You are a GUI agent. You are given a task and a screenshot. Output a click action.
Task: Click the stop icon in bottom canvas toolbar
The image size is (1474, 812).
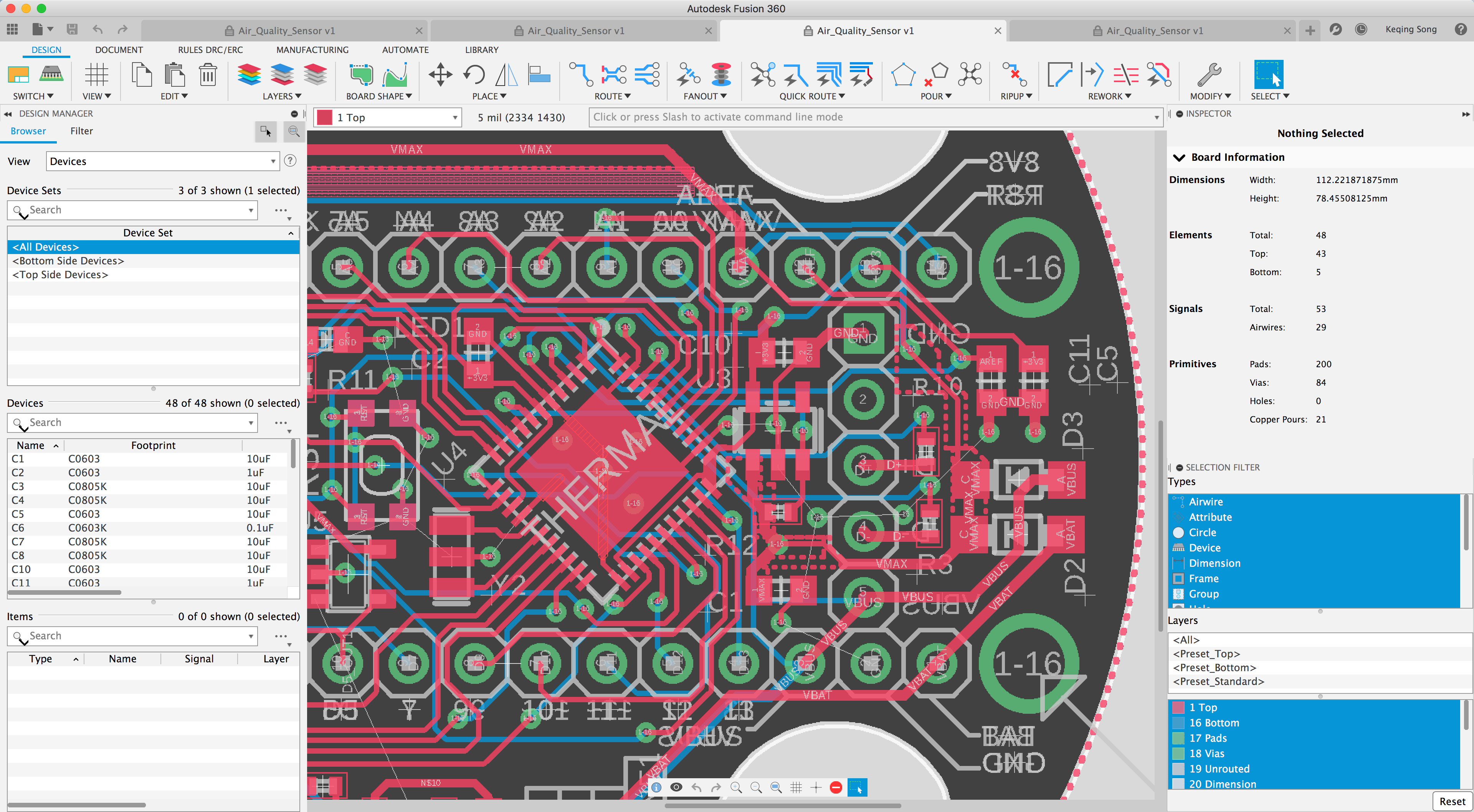click(835, 787)
